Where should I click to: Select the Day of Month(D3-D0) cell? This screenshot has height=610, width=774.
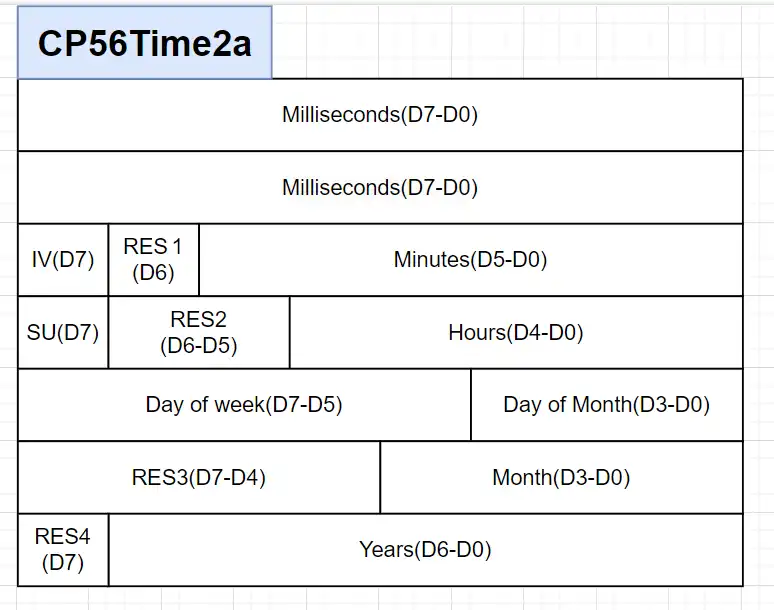[x=606, y=405]
